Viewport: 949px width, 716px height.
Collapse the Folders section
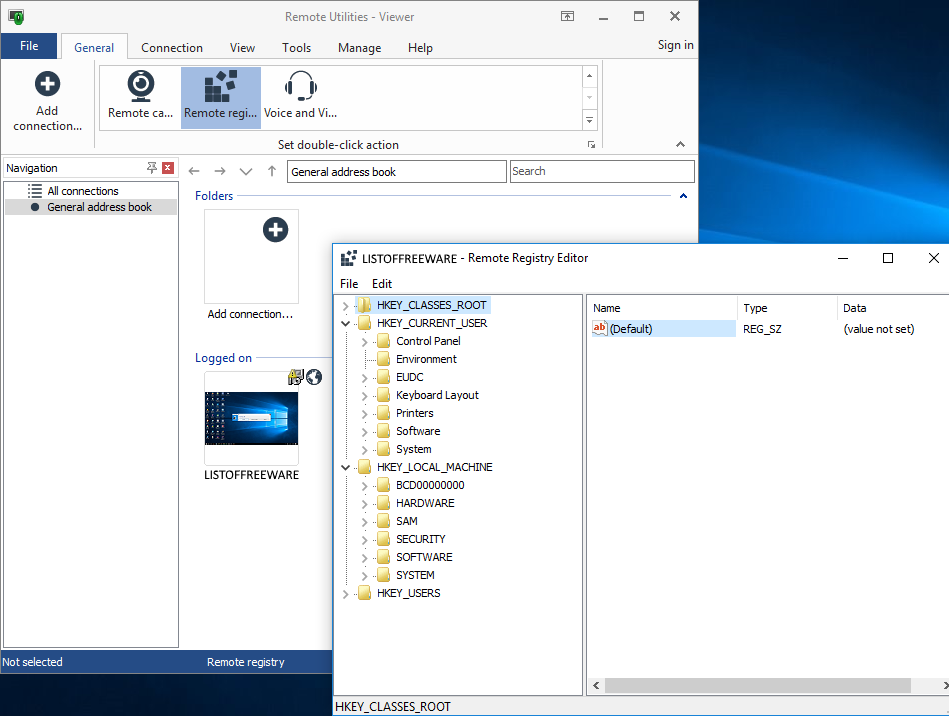click(683, 195)
